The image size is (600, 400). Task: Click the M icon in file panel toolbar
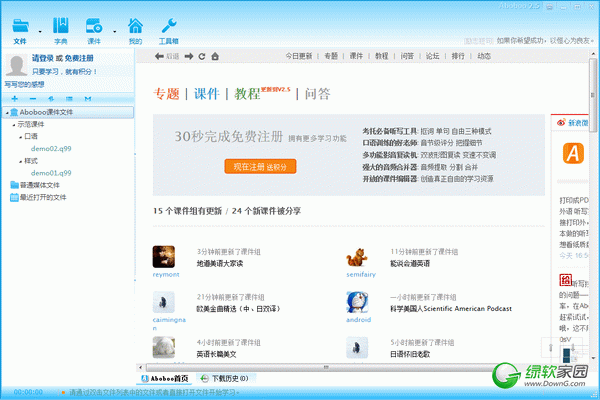(88, 99)
